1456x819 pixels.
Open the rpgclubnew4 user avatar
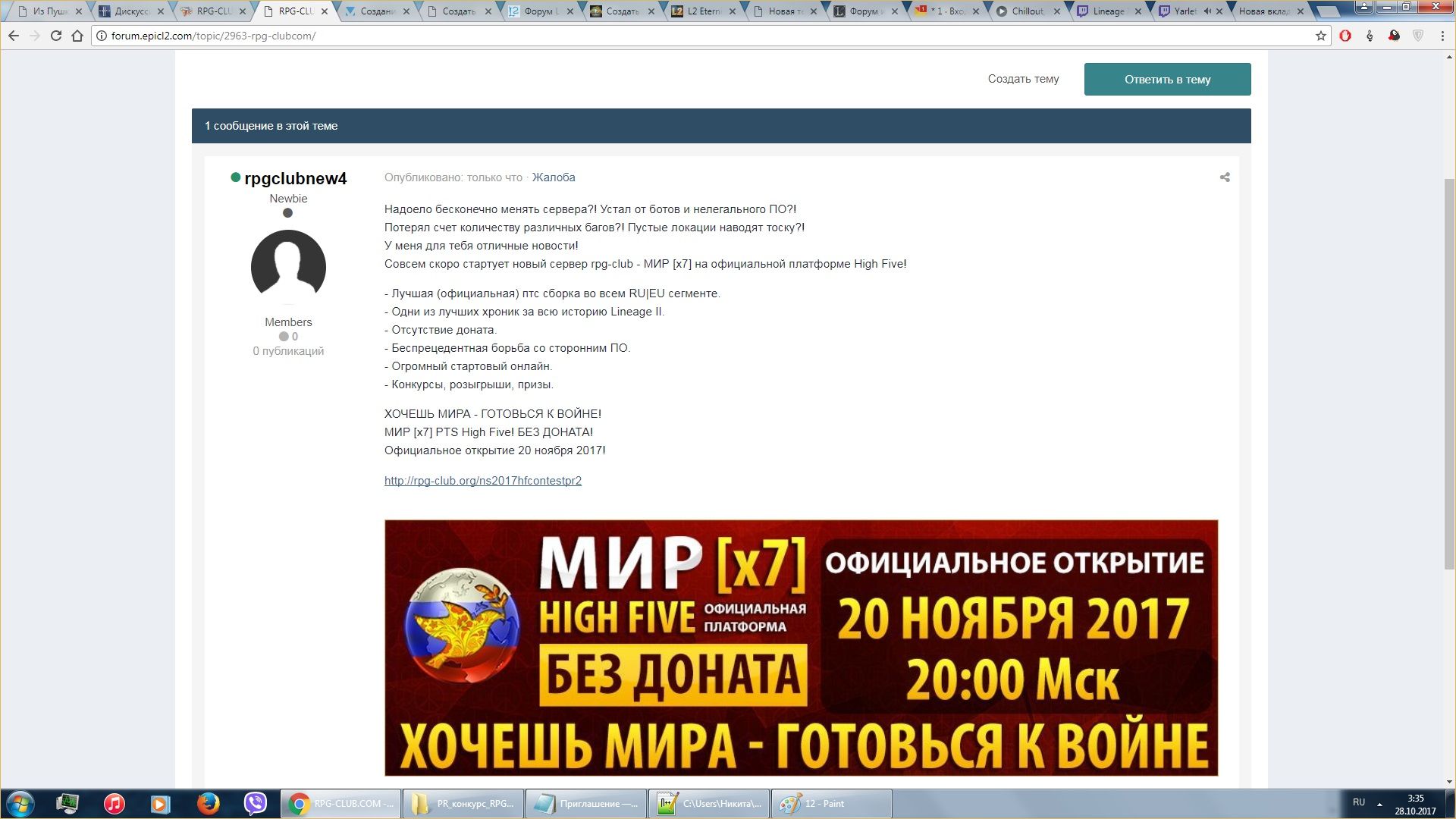(288, 267)
